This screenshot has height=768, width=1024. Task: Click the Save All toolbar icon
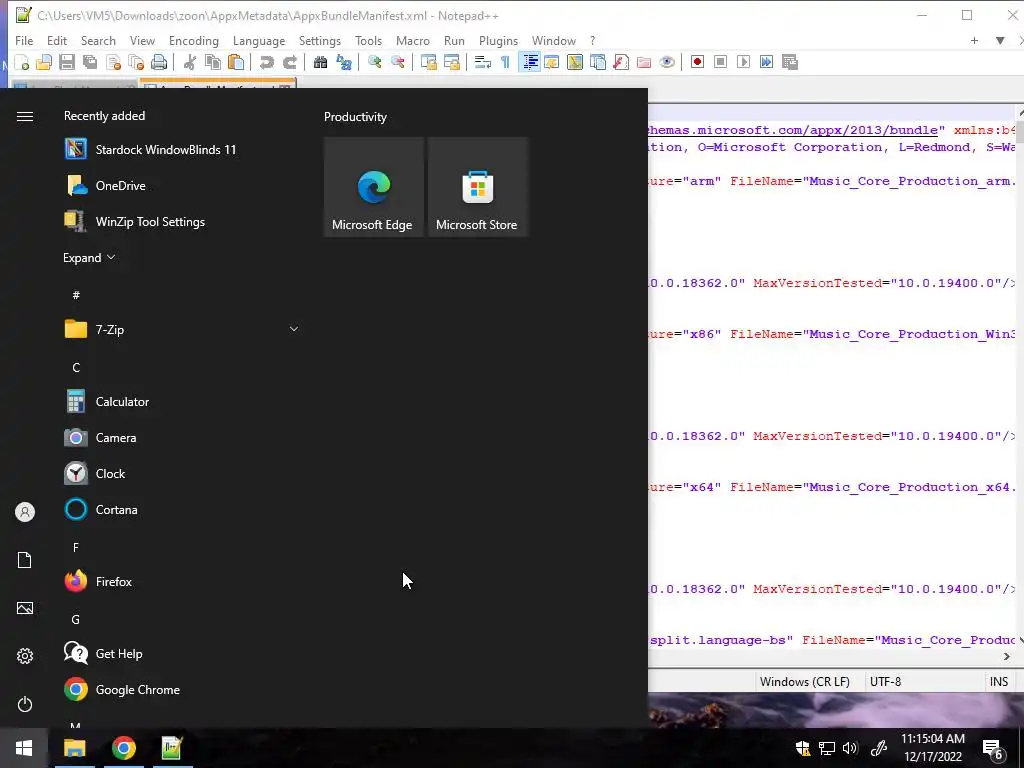pyautogui.click(x=90, y=62)
